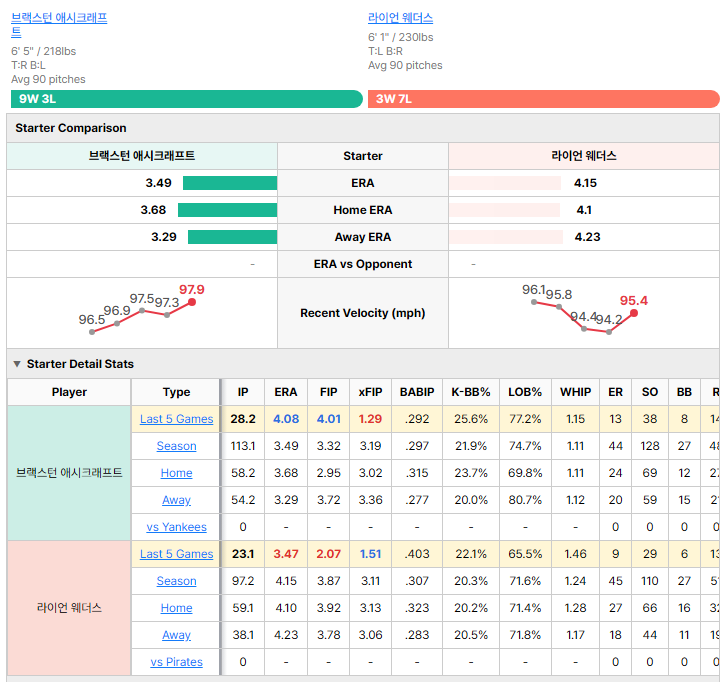Open Home split for 라이언 웨더스

pyautogui.click(x=176, y=608)
